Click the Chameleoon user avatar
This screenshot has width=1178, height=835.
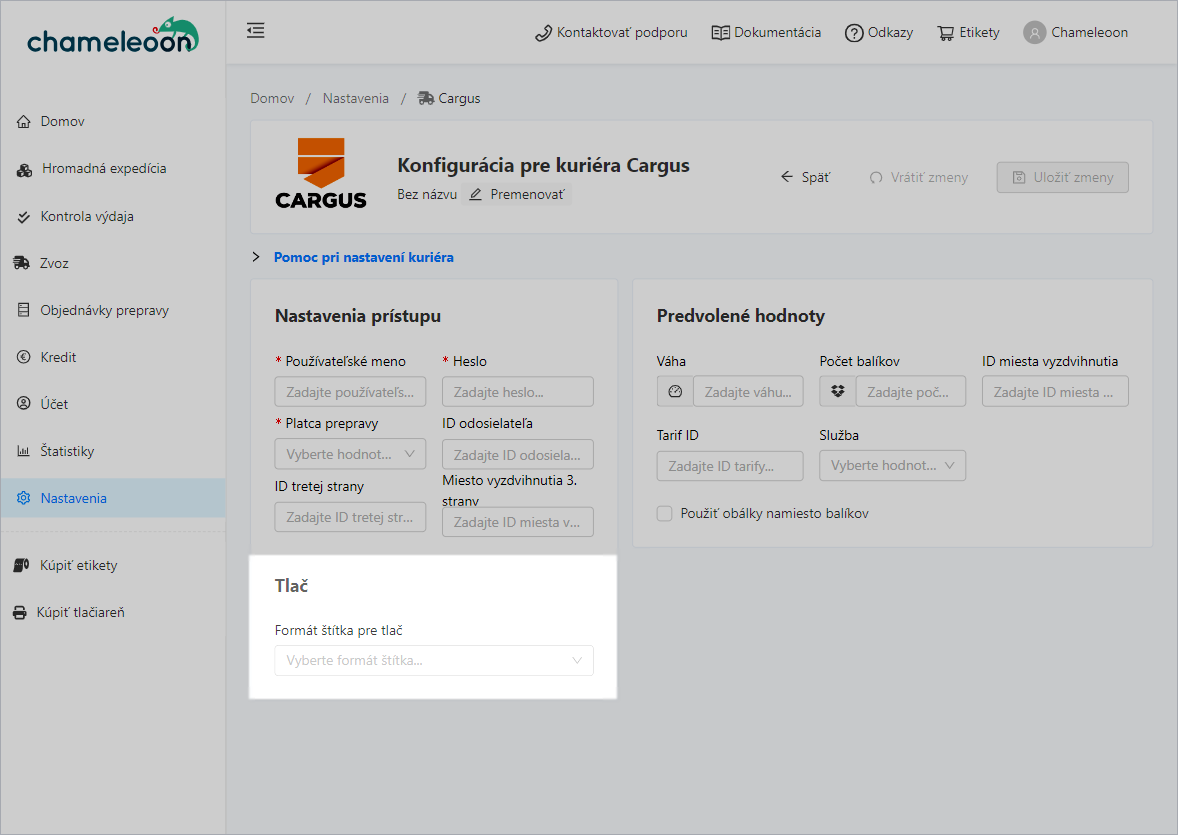(x=1034, y=33)
